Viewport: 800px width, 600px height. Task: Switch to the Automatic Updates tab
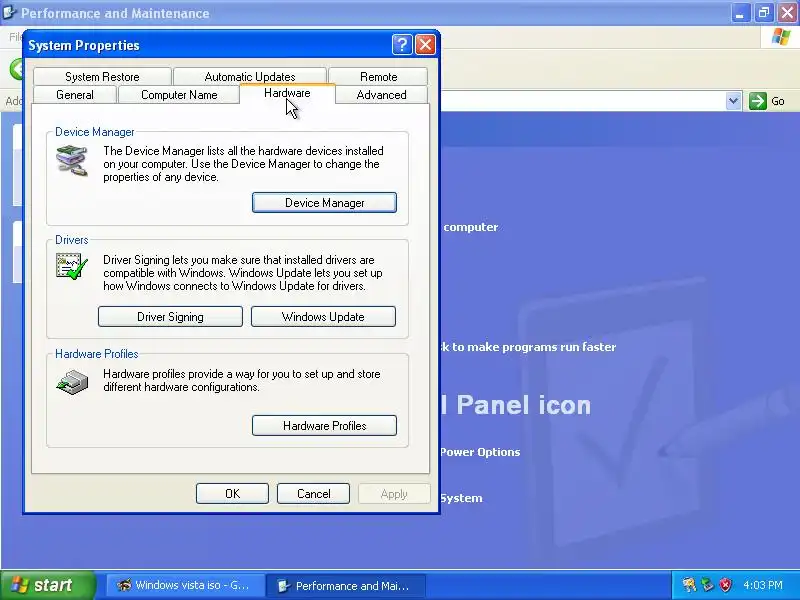(x=249, y=77)
